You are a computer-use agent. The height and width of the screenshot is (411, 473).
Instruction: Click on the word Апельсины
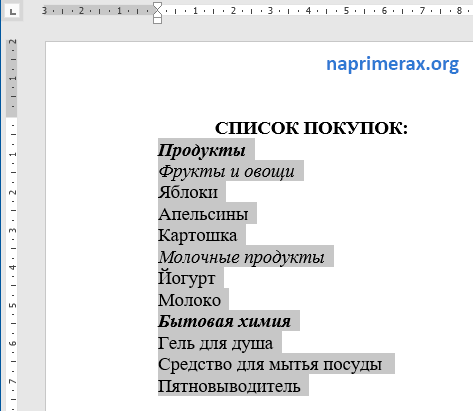click(203, 214)
